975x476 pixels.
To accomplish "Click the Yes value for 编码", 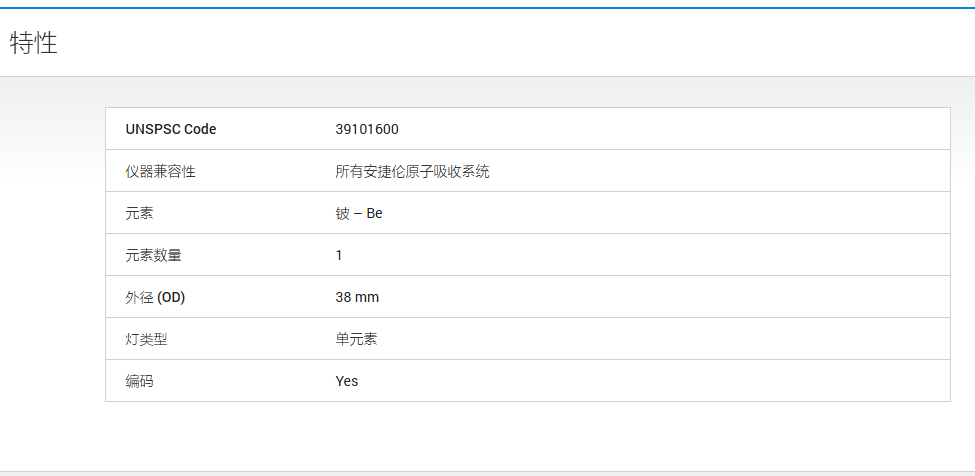I will (347, 381).
